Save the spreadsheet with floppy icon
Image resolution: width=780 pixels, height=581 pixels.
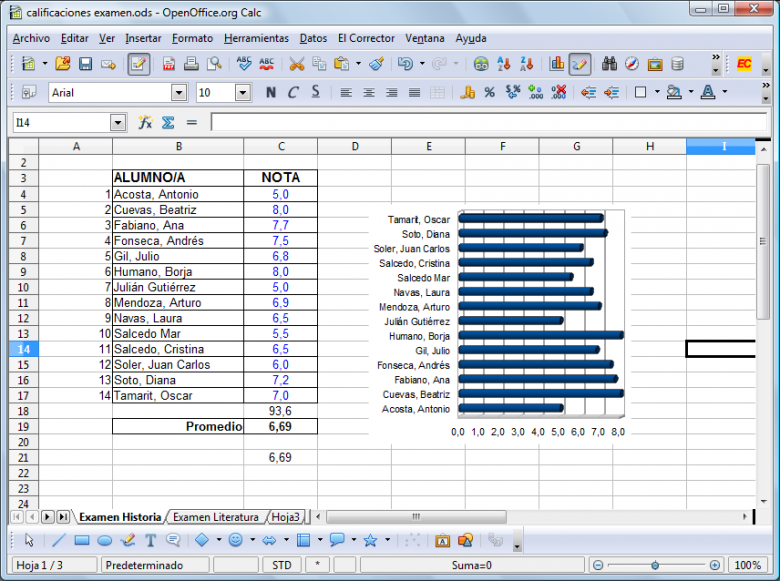pos(86,64)
